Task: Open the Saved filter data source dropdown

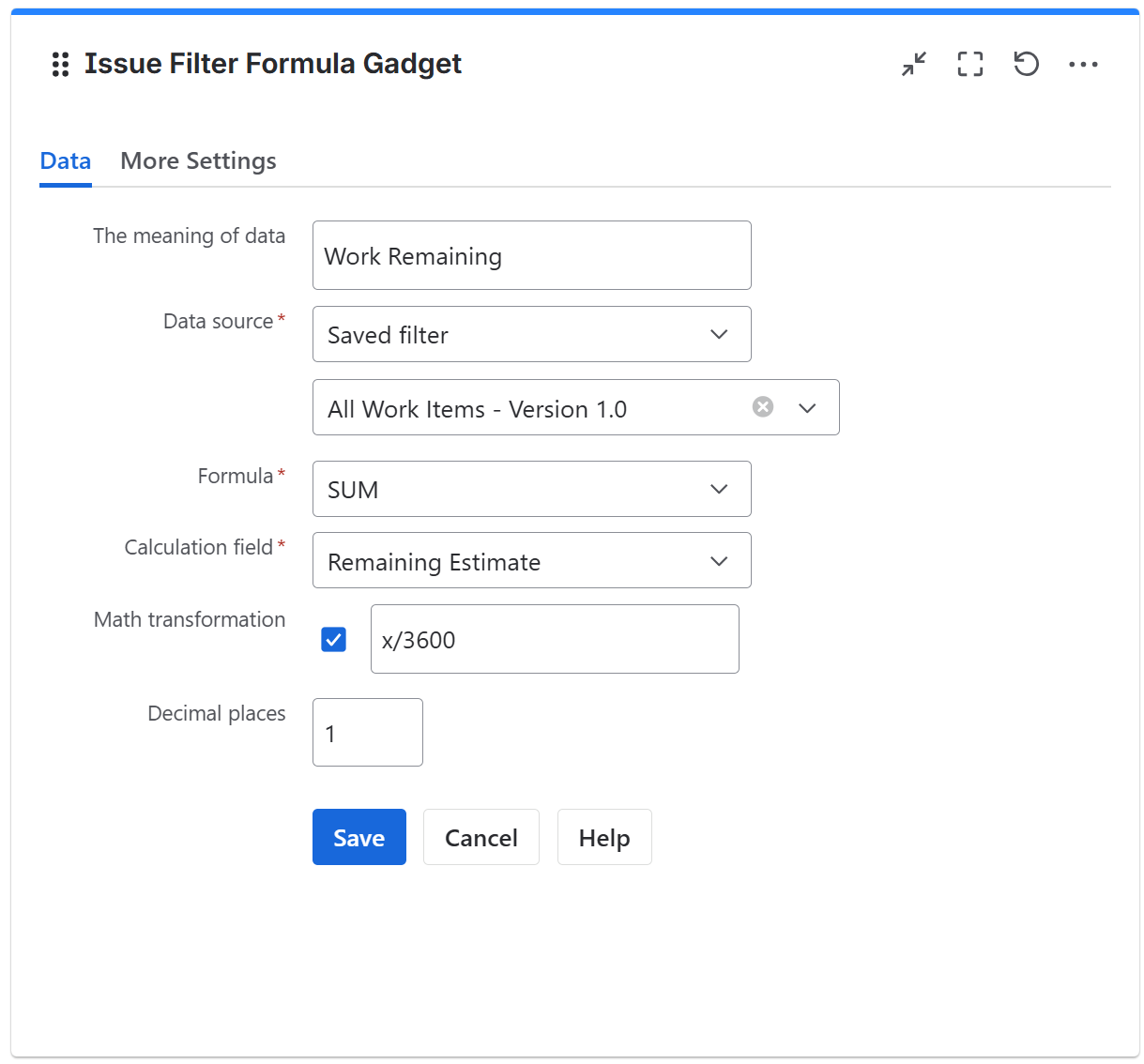Action: tap(531, 334)
